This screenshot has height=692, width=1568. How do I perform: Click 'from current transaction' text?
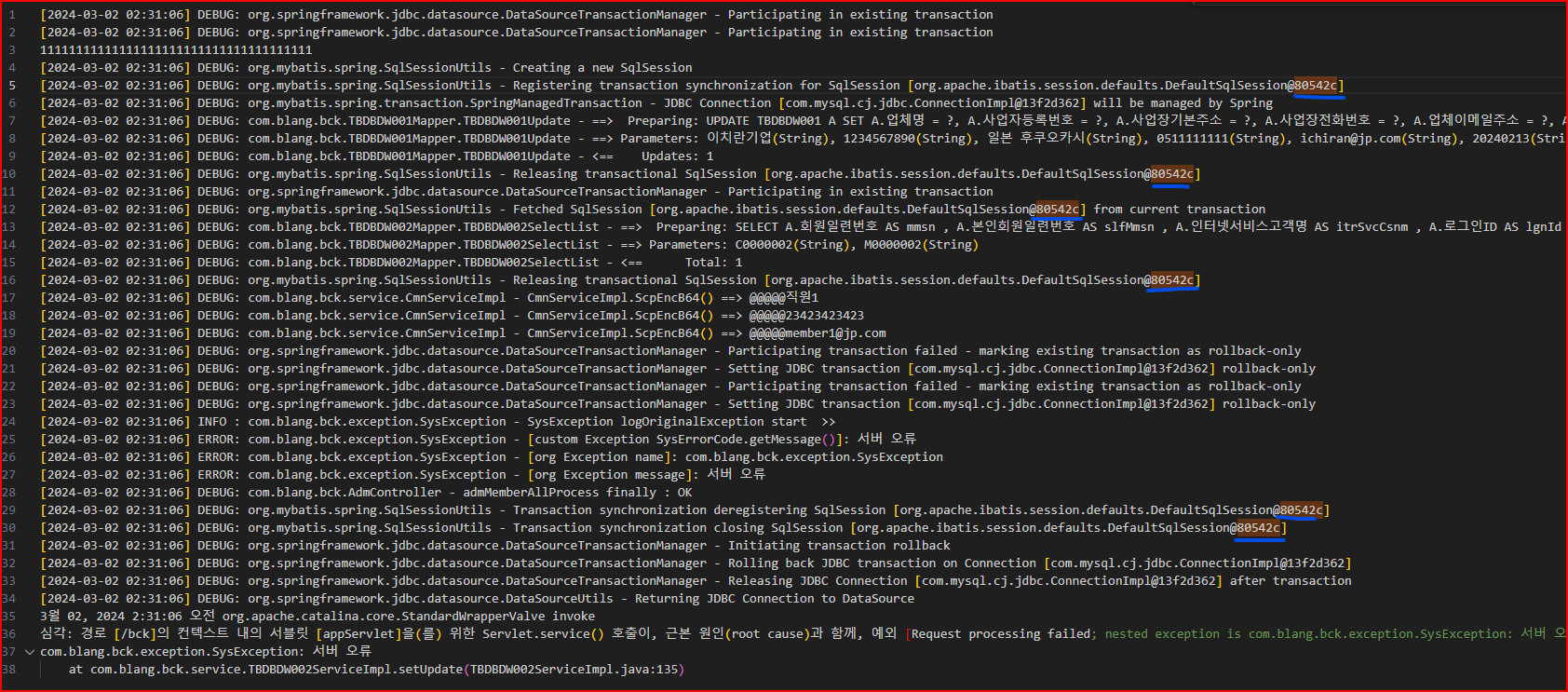(x=1180, y=210)
